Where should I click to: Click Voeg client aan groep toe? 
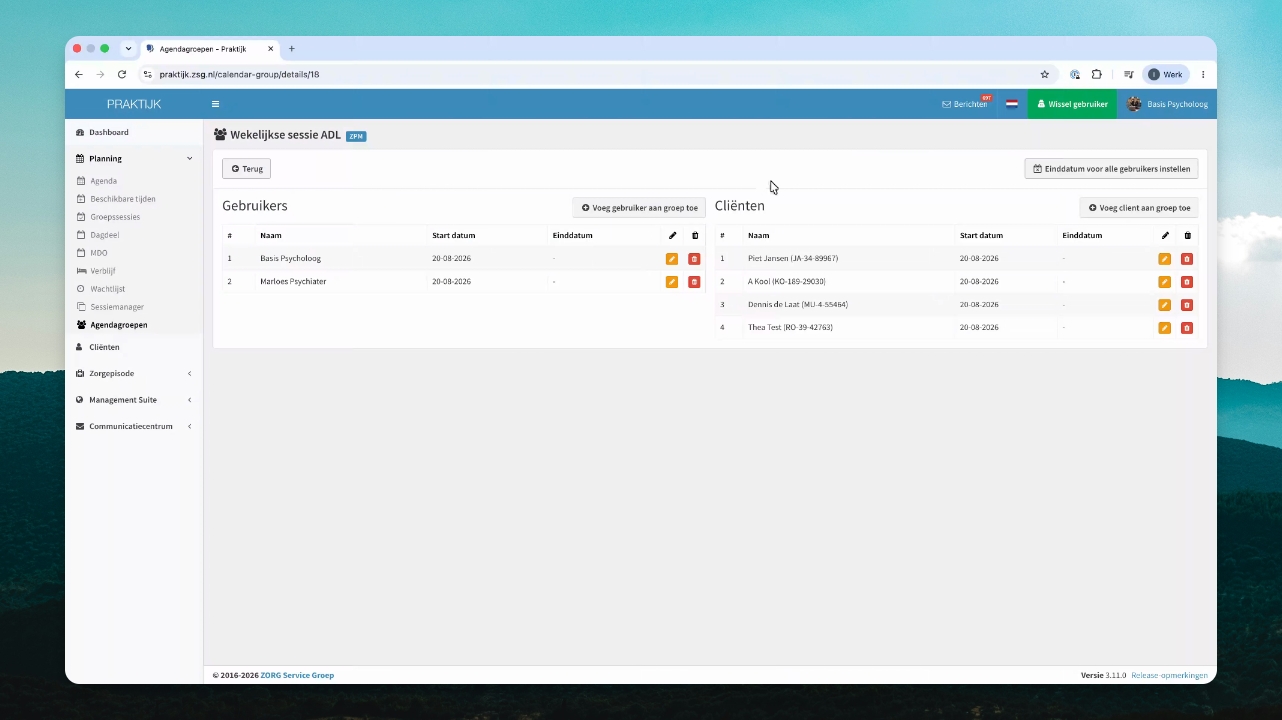click(x=1139, y=208)
